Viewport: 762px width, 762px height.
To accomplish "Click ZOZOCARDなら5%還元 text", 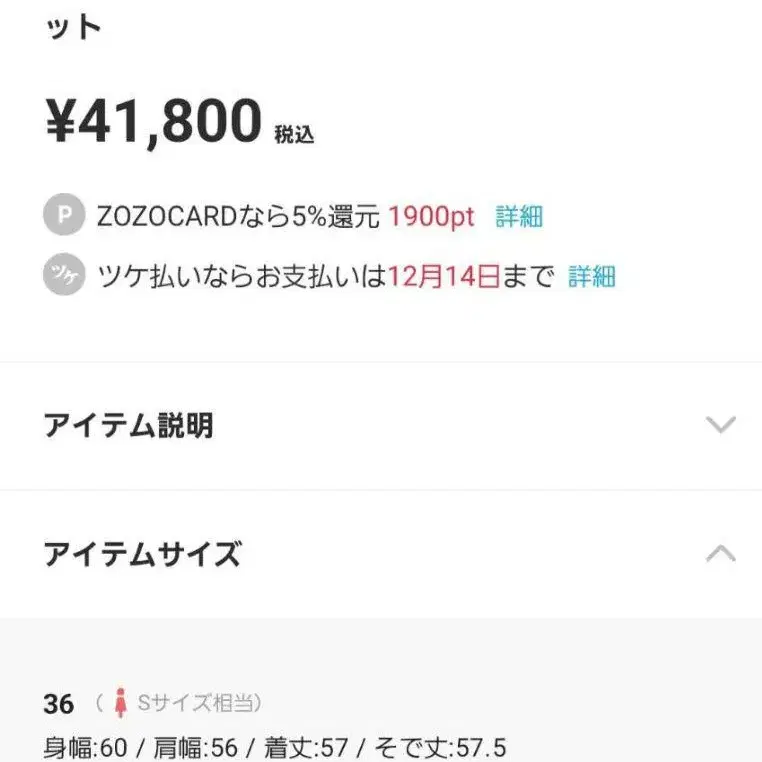I will (x=238, y=216).
